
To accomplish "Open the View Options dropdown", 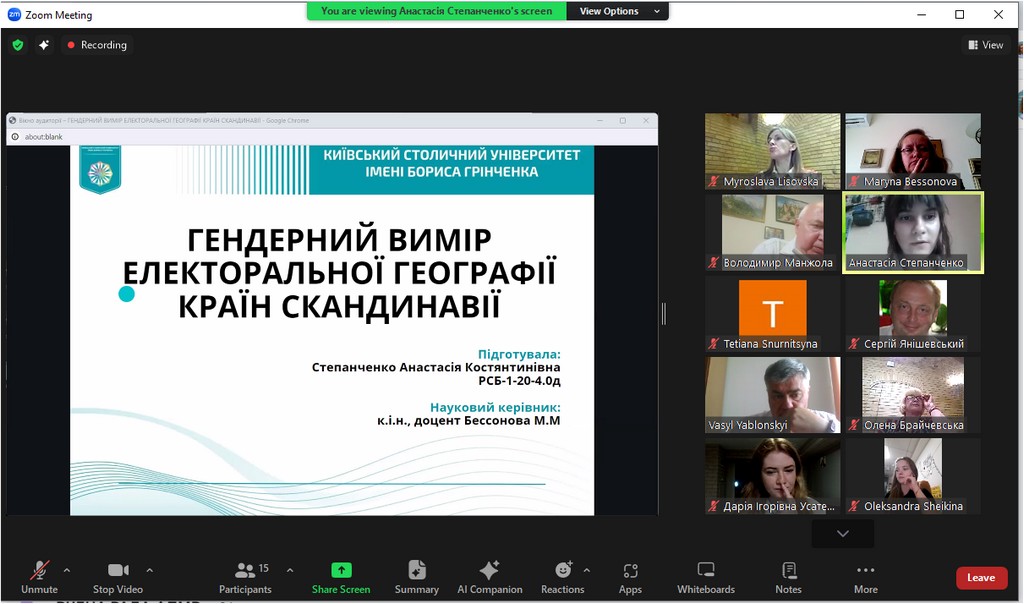I will tap(617, 11).
